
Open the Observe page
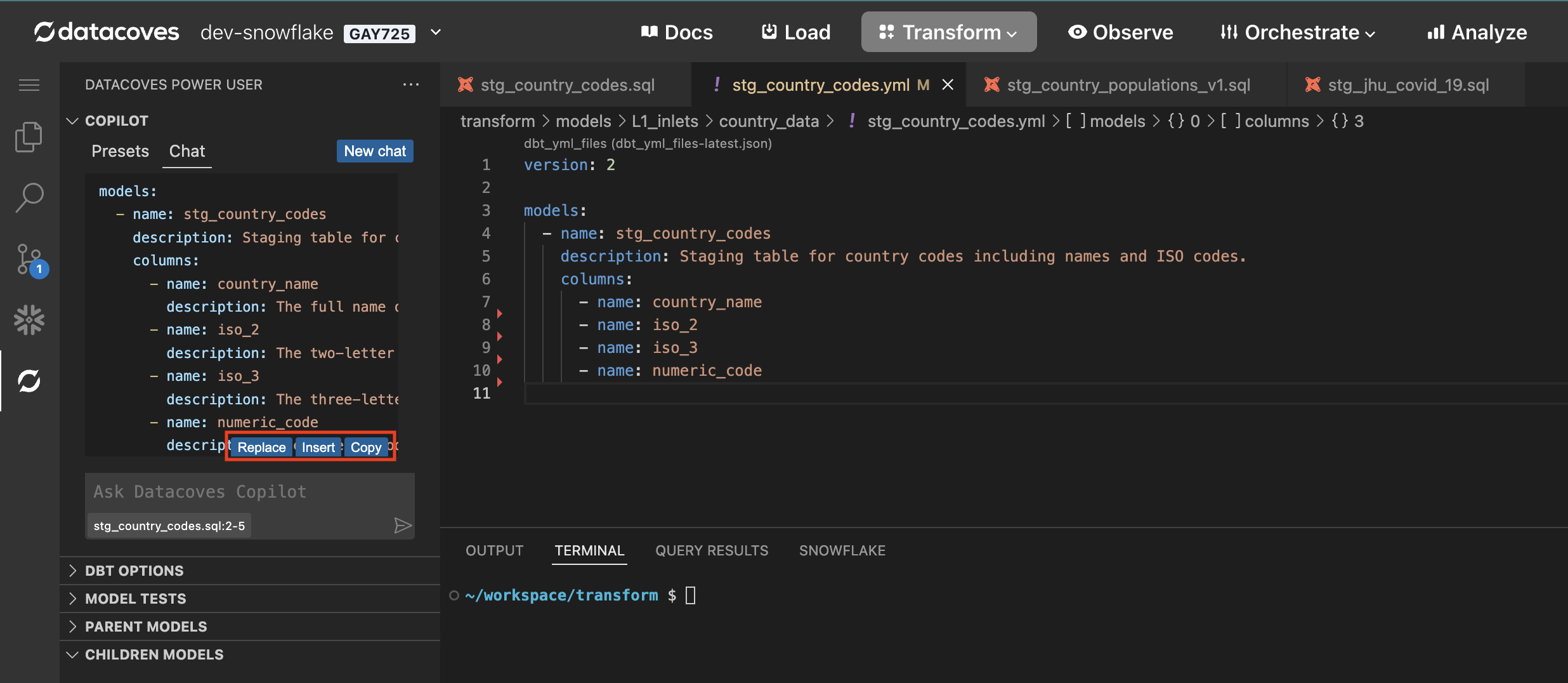click(x=1121, y=32)
